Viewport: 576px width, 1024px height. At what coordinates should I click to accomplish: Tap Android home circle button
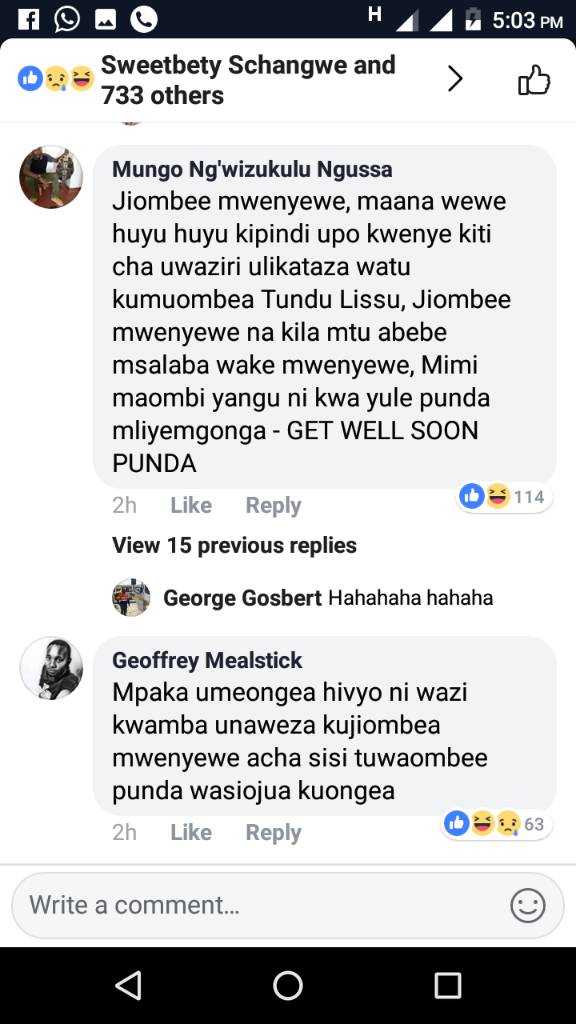(x=287, y=985)
